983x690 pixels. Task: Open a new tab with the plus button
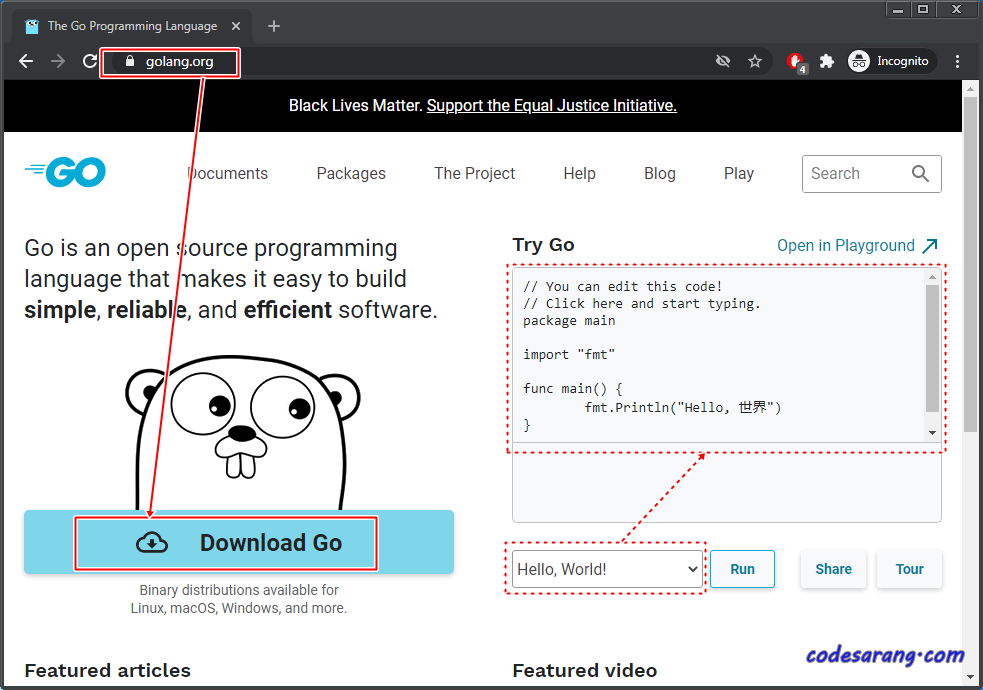[x=273, y=26]
